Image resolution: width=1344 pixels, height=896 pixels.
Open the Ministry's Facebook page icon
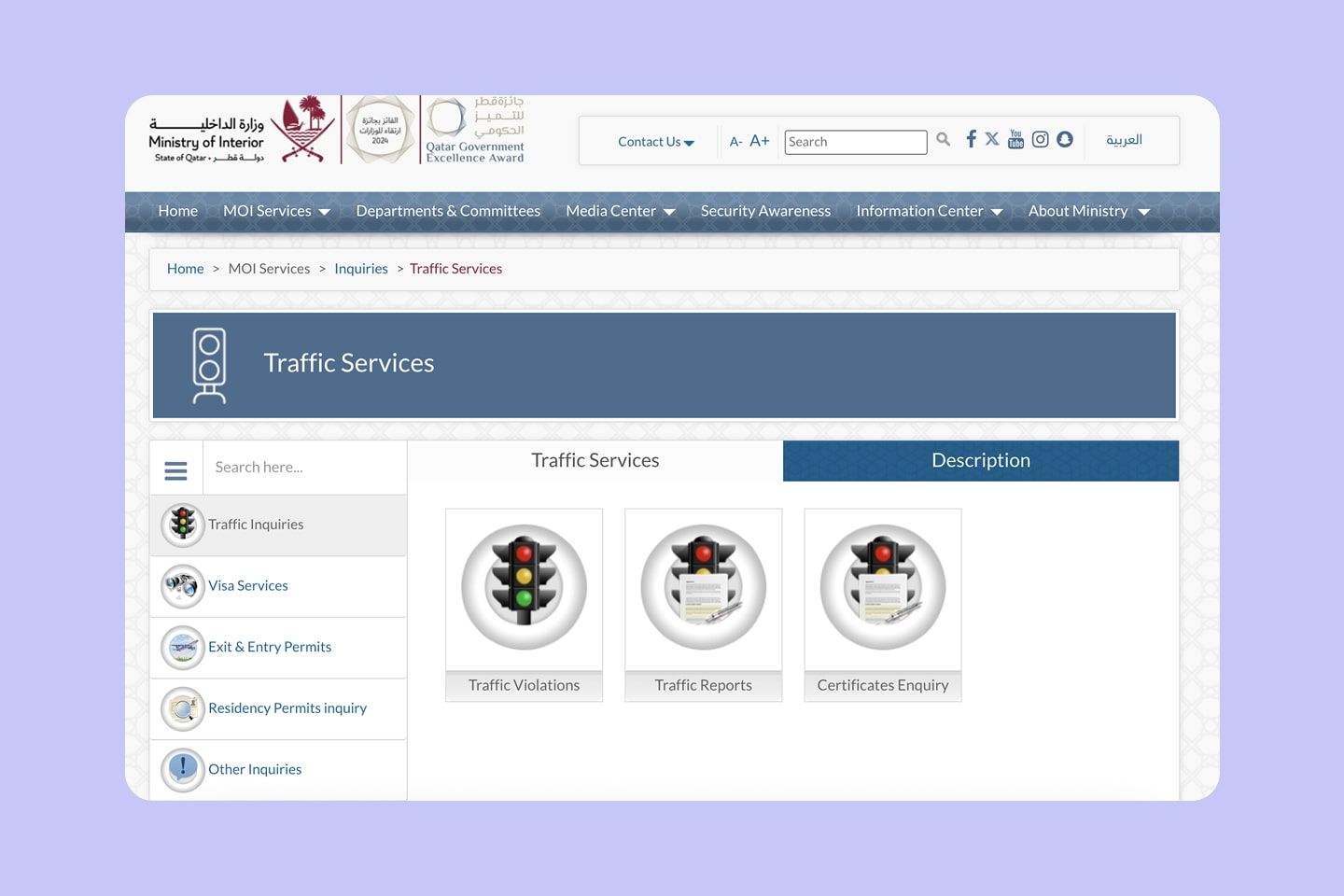971,139
